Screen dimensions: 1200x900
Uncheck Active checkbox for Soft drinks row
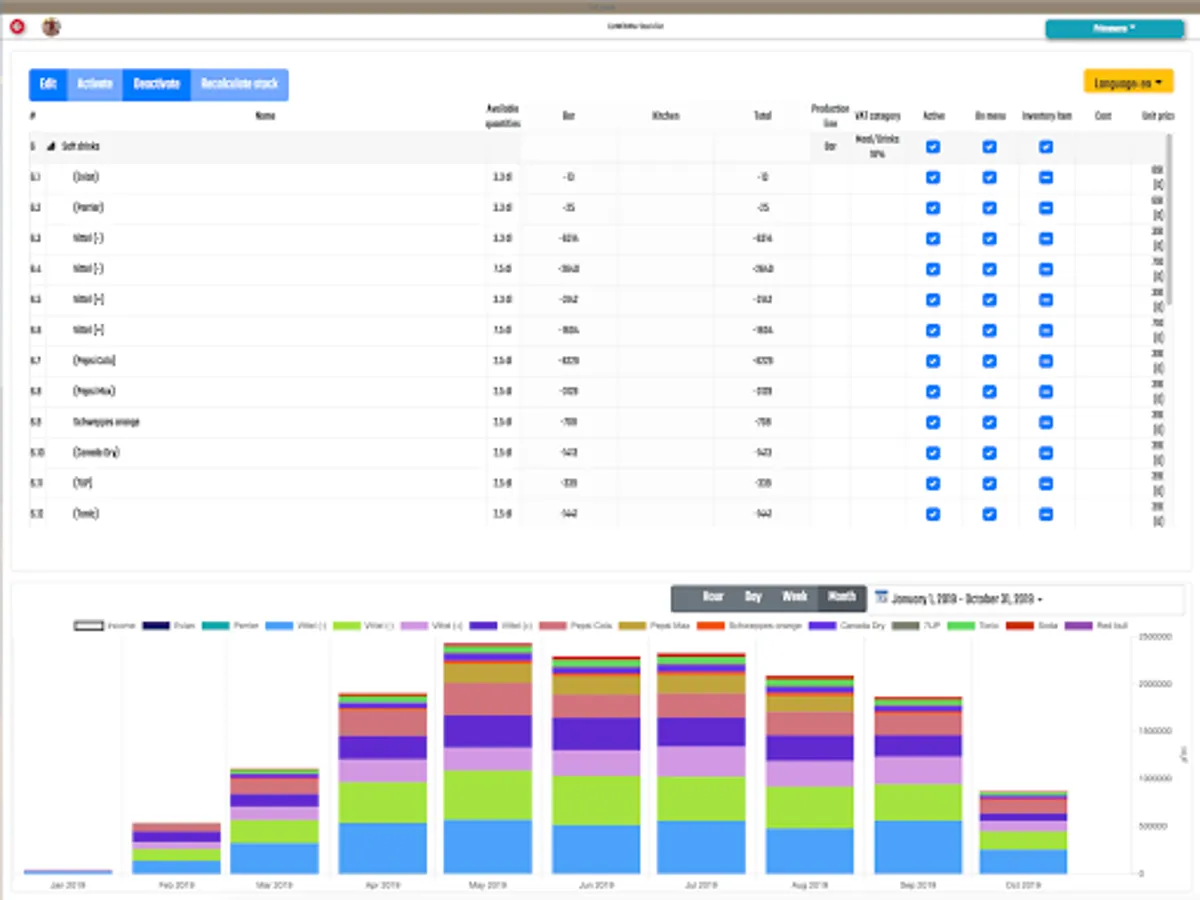point(933,147)
